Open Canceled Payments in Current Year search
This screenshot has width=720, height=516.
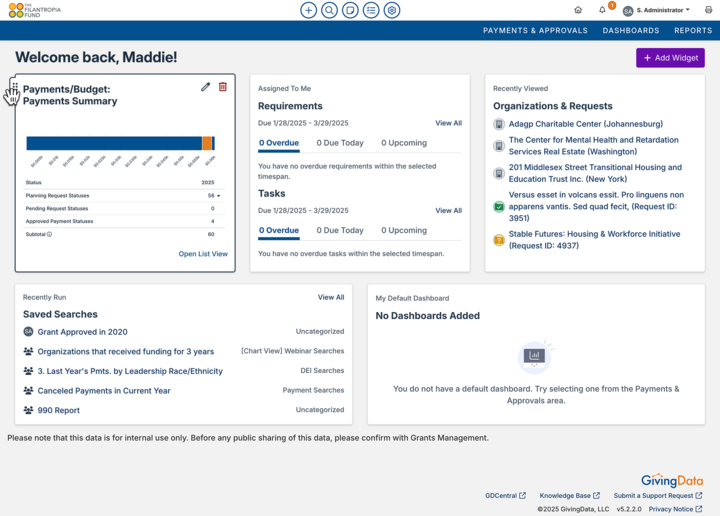(104, 391)
